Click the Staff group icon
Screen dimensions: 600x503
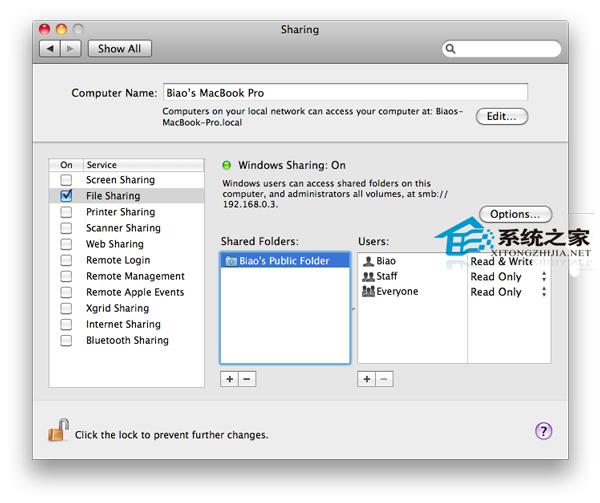click(368, 276)
